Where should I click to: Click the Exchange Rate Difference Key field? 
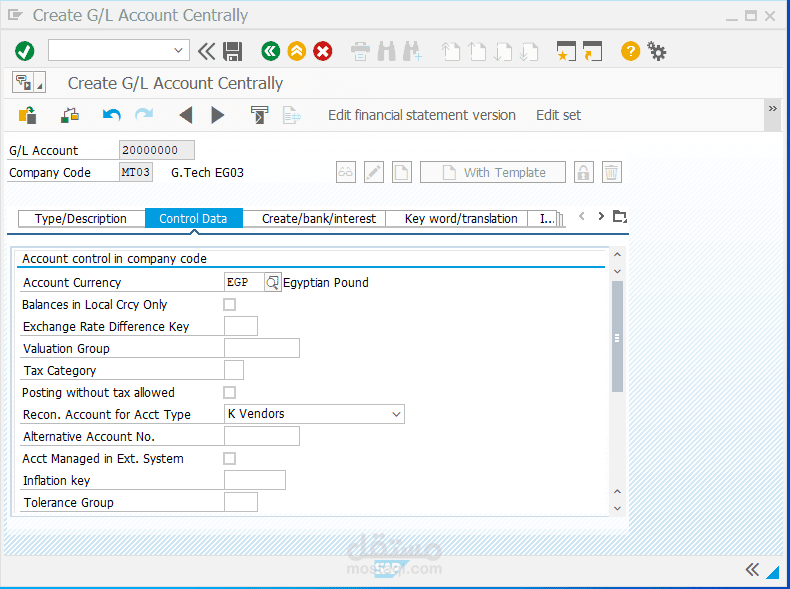point(241,326)
